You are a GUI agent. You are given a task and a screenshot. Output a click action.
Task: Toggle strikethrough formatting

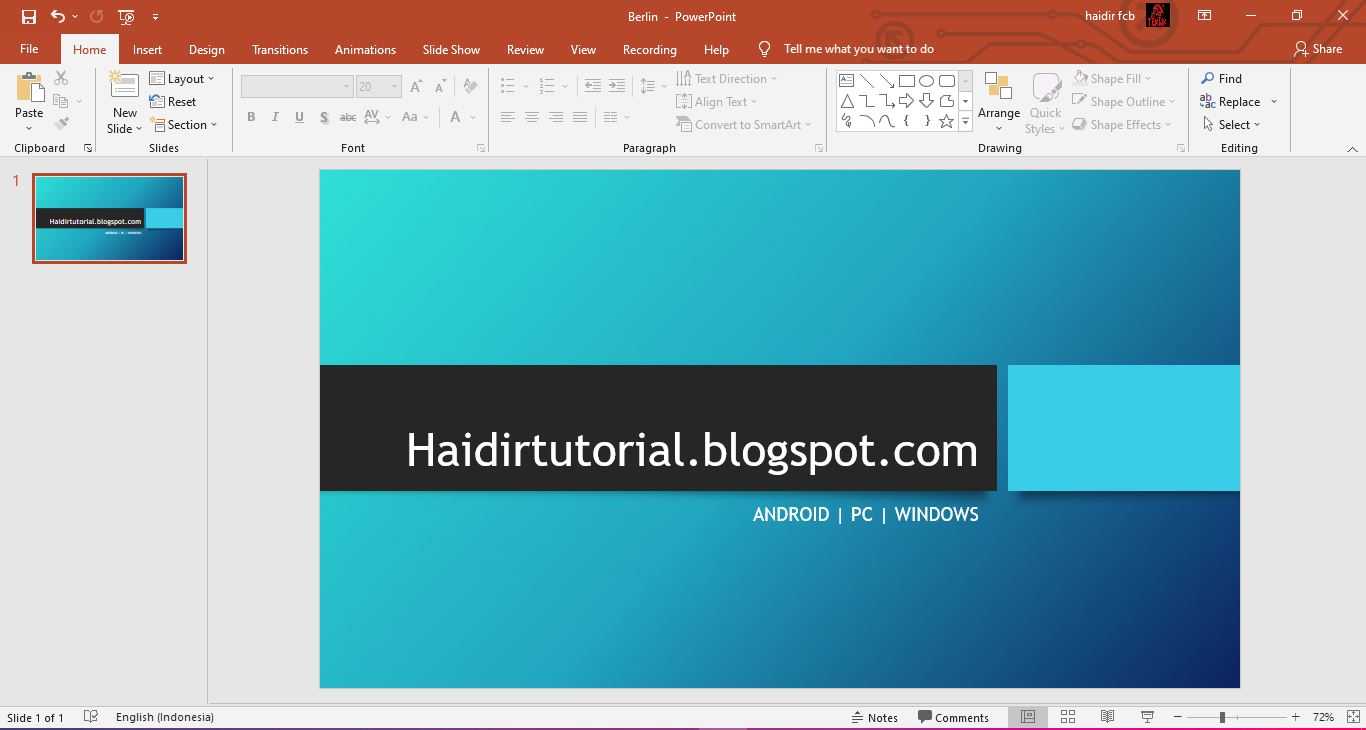pyautogui.click(x=346, y=117)
